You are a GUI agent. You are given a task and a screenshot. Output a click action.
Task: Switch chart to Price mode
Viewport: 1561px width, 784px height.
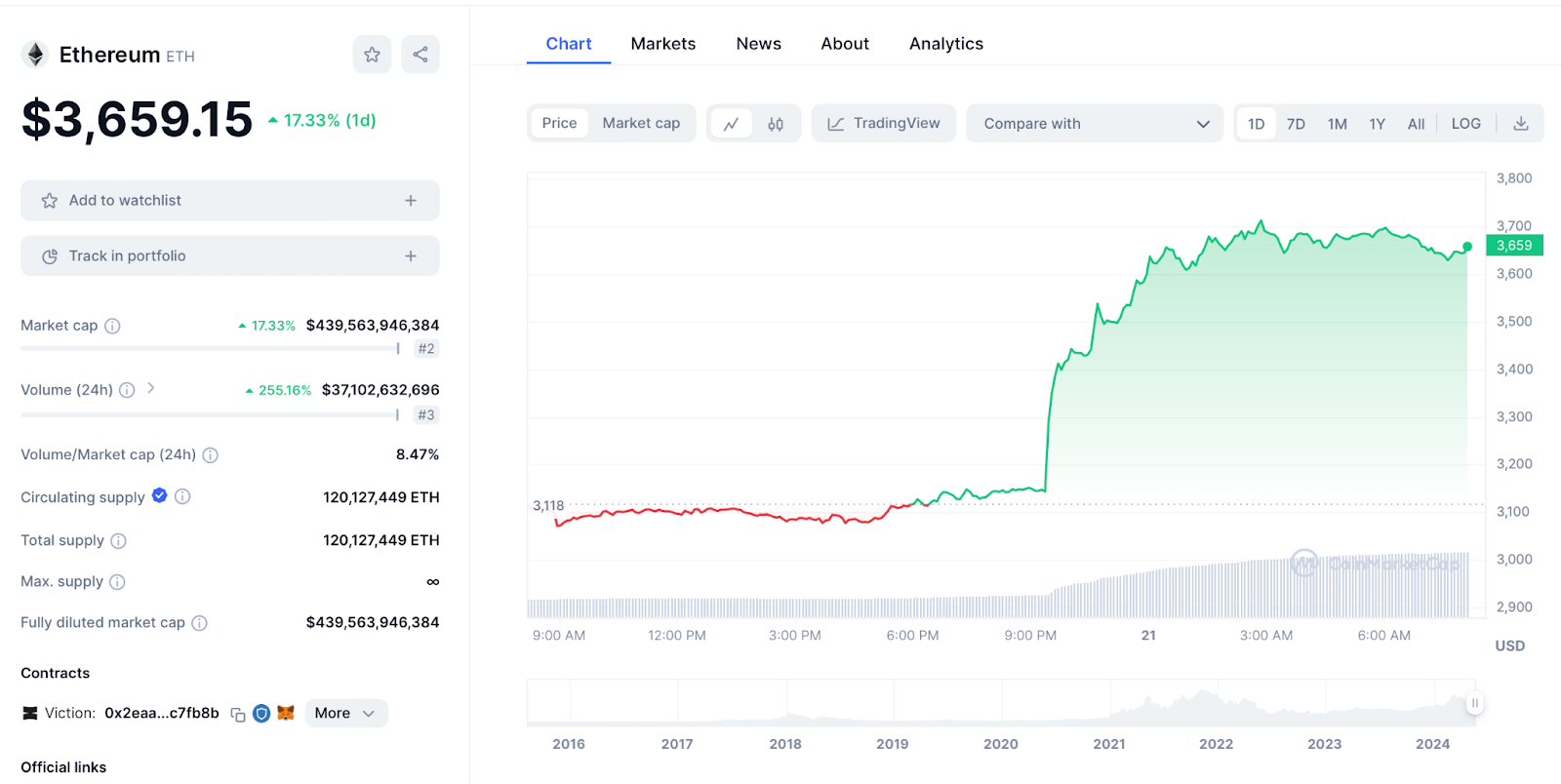click(559, 124)
